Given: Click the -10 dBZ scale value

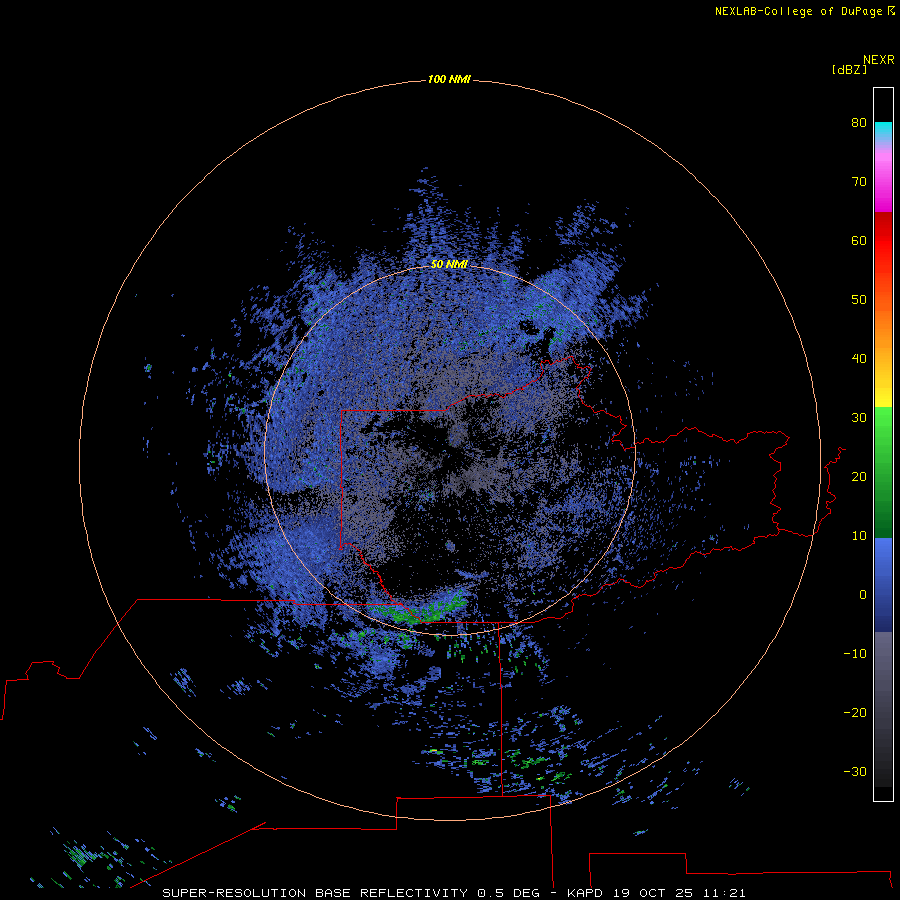Looking at the screenshot, I should click(855, 654).
